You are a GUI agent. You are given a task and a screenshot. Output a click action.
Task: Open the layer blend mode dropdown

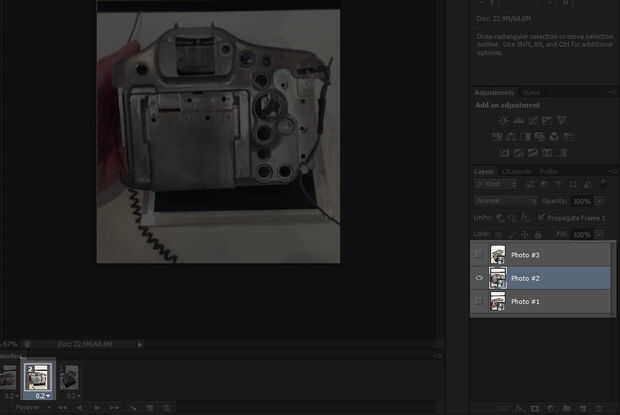point(505,201)
